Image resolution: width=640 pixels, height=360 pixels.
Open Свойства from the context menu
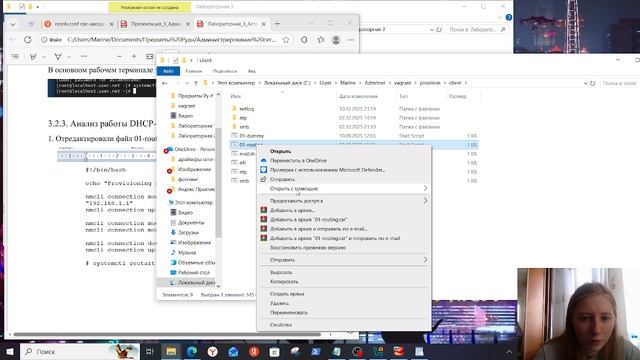pyautogui.click(x=281, y=325)
